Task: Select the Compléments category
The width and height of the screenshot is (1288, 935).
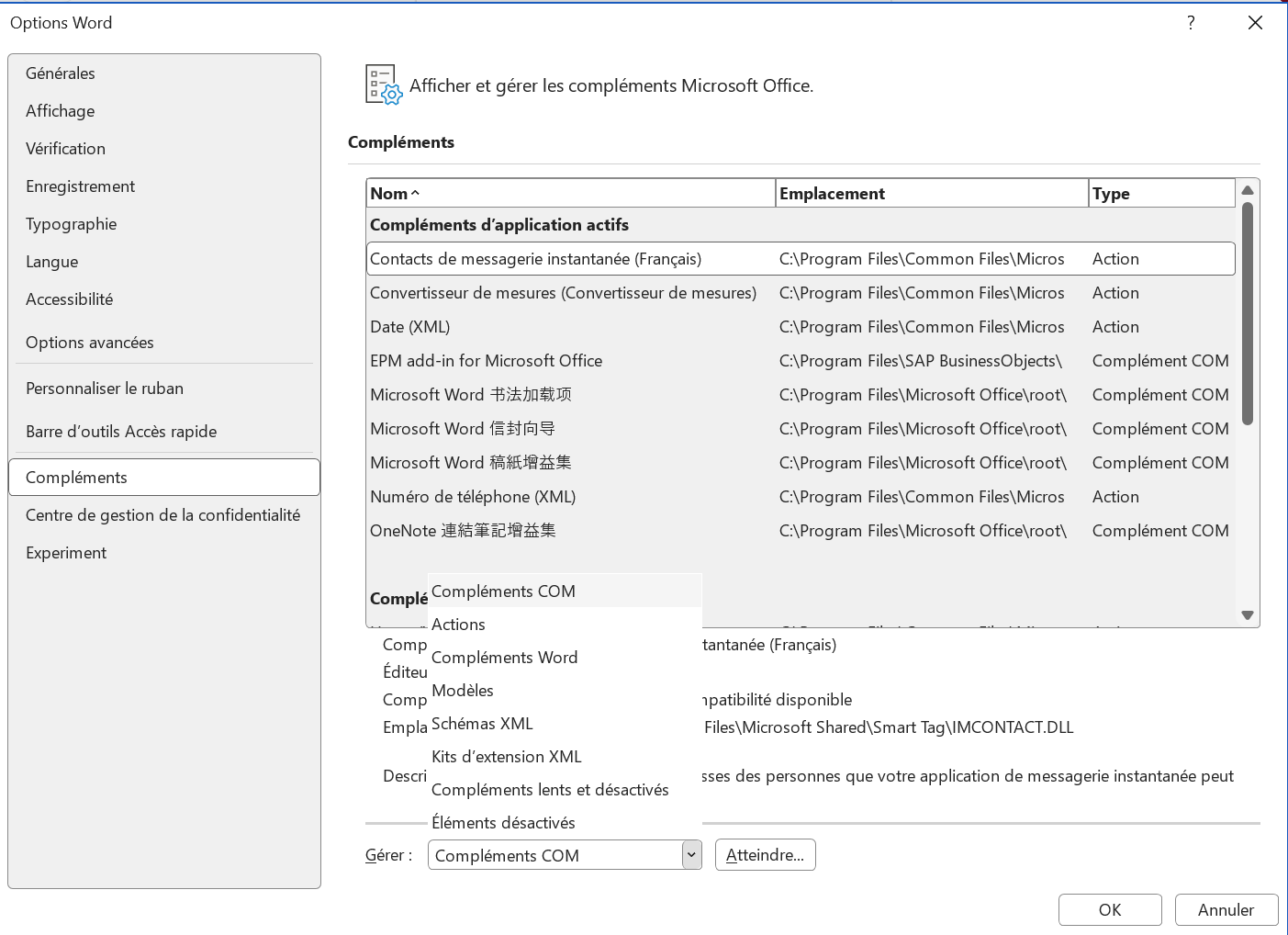Action: point(164,478)
